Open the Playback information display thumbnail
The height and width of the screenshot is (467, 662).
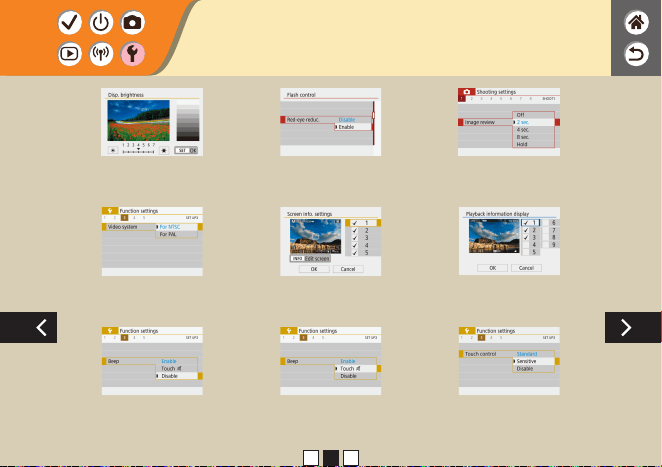click(509, 241)
